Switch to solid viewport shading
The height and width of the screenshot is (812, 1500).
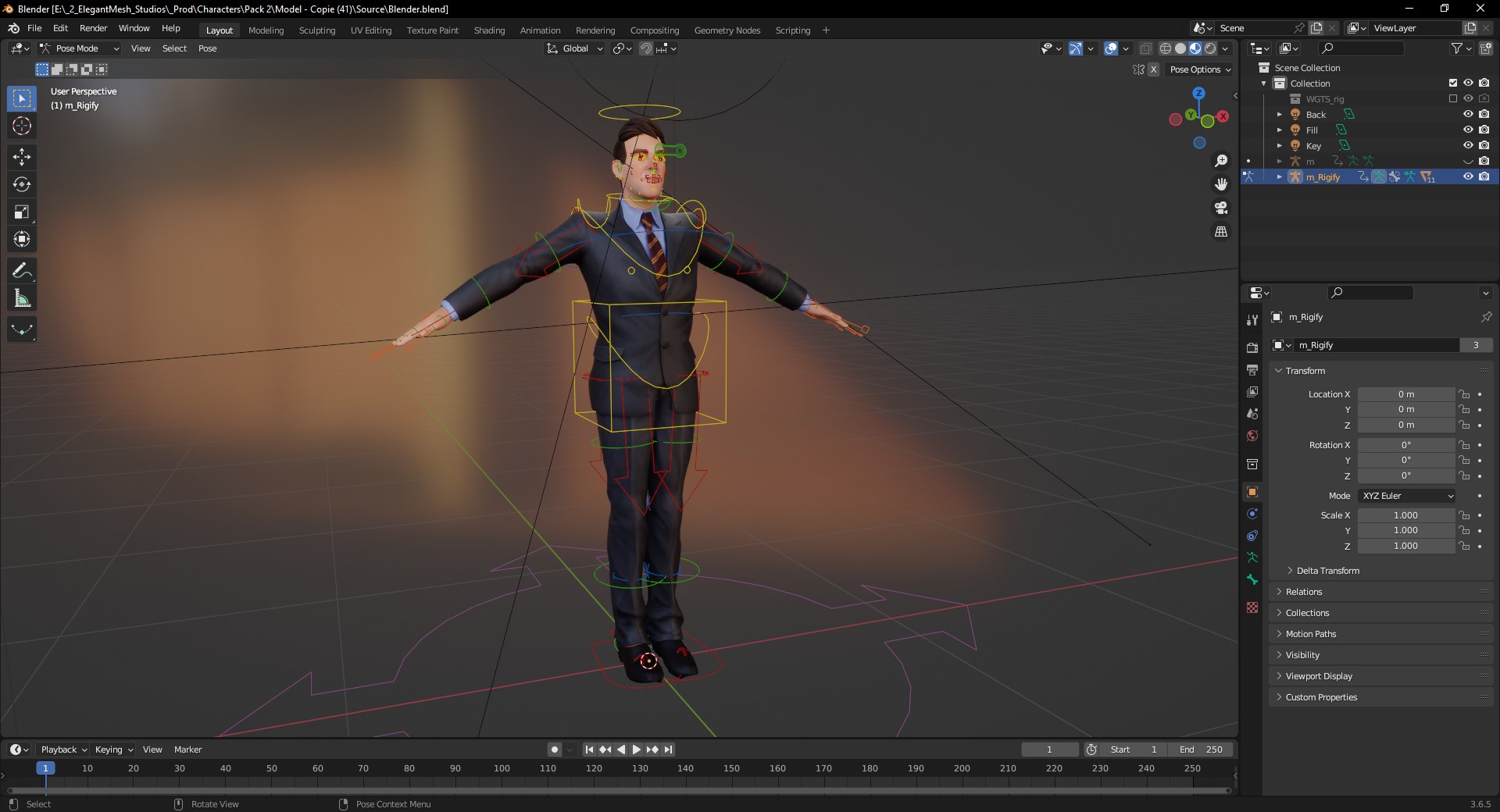coord(1180,48)
